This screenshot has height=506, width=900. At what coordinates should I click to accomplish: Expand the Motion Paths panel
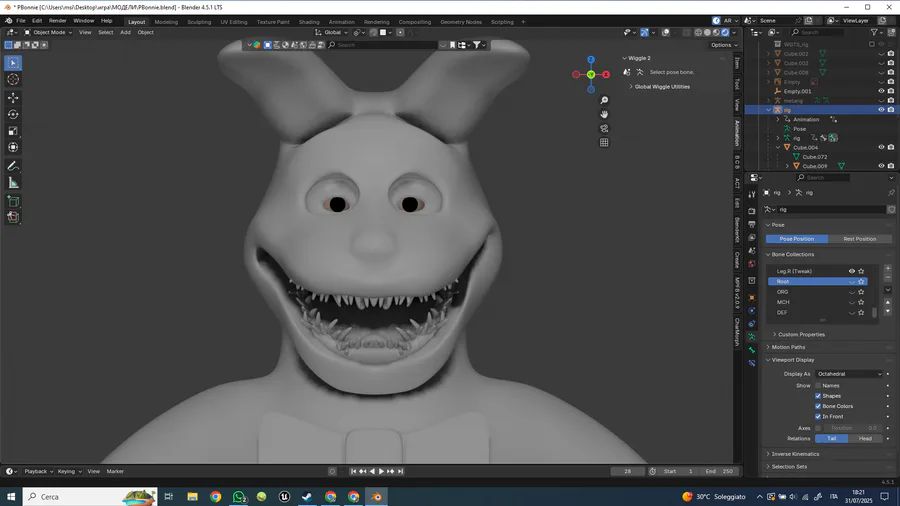pyautogui.click(x=788, y=347)
